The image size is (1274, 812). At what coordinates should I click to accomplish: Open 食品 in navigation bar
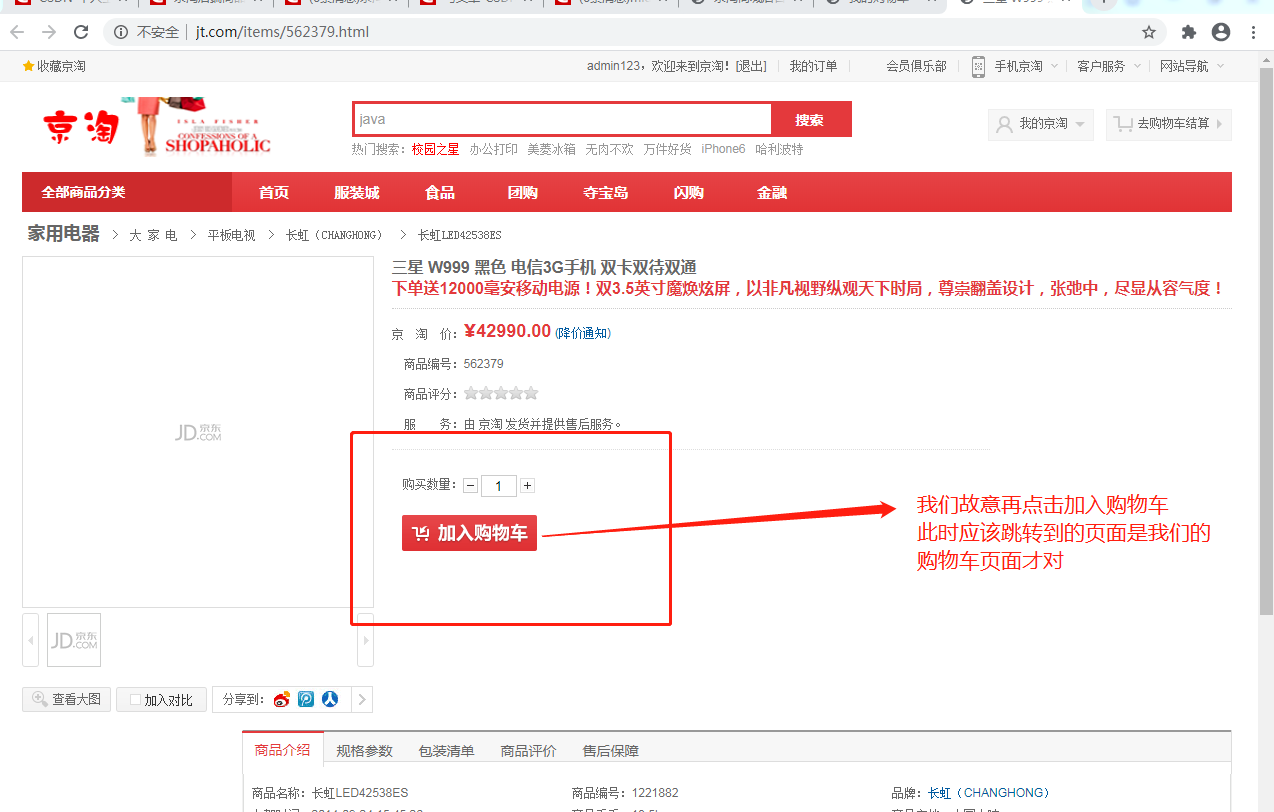tap(440, 192)
